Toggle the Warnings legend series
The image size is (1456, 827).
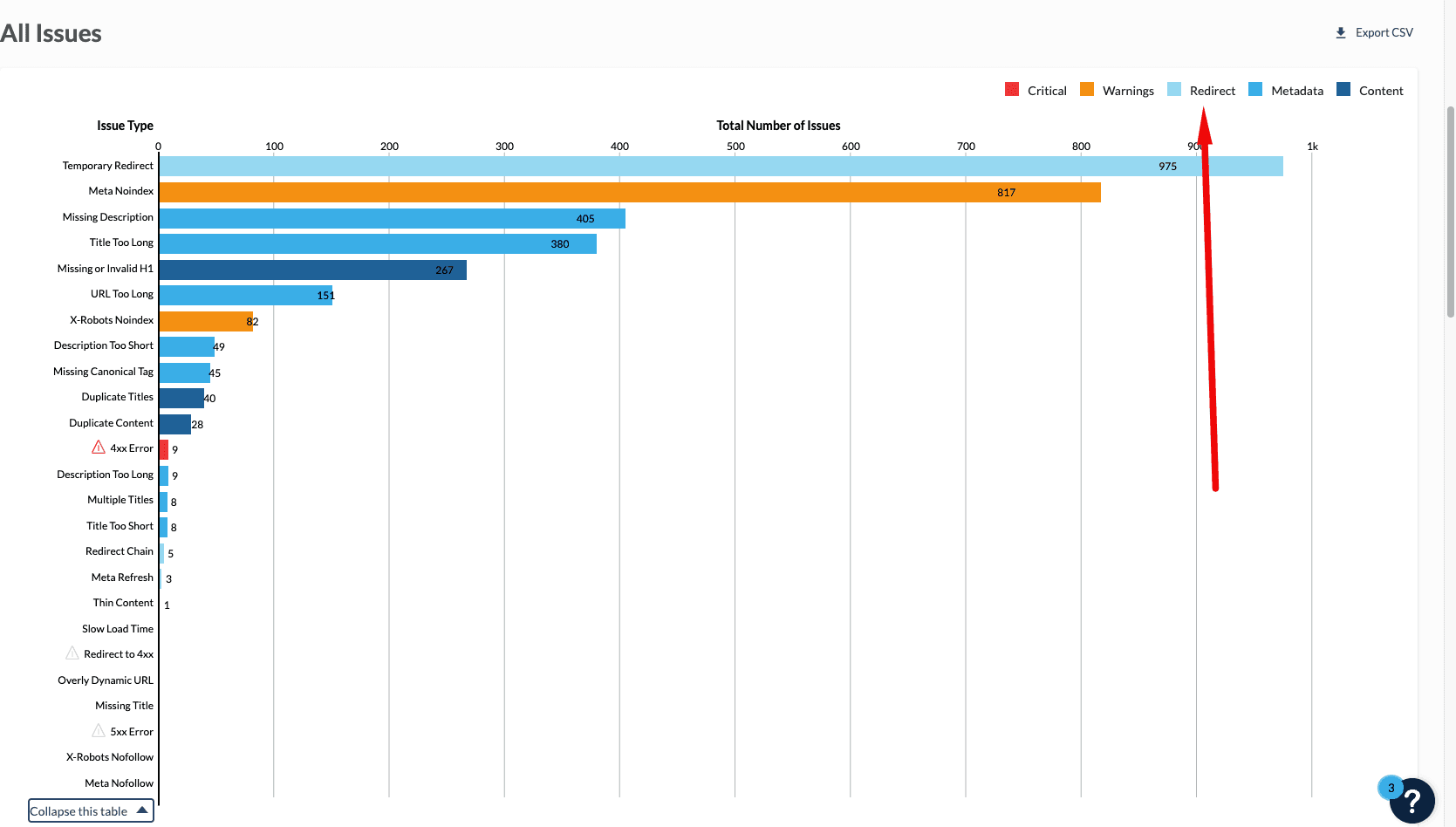point(1117,90)
